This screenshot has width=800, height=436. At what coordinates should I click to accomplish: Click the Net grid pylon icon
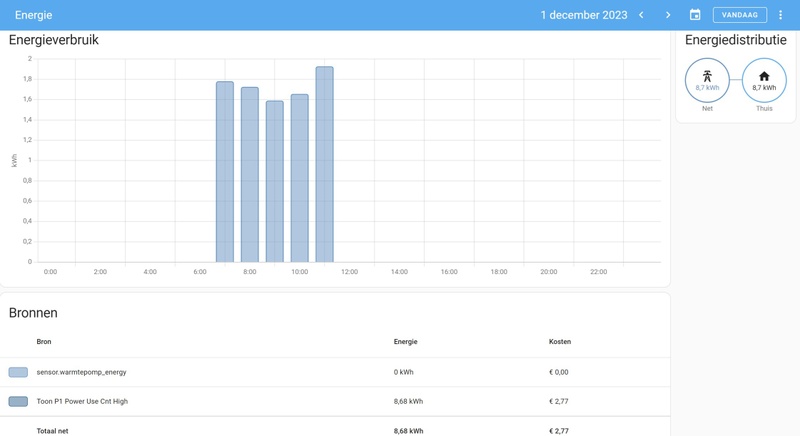click(707, 76)
